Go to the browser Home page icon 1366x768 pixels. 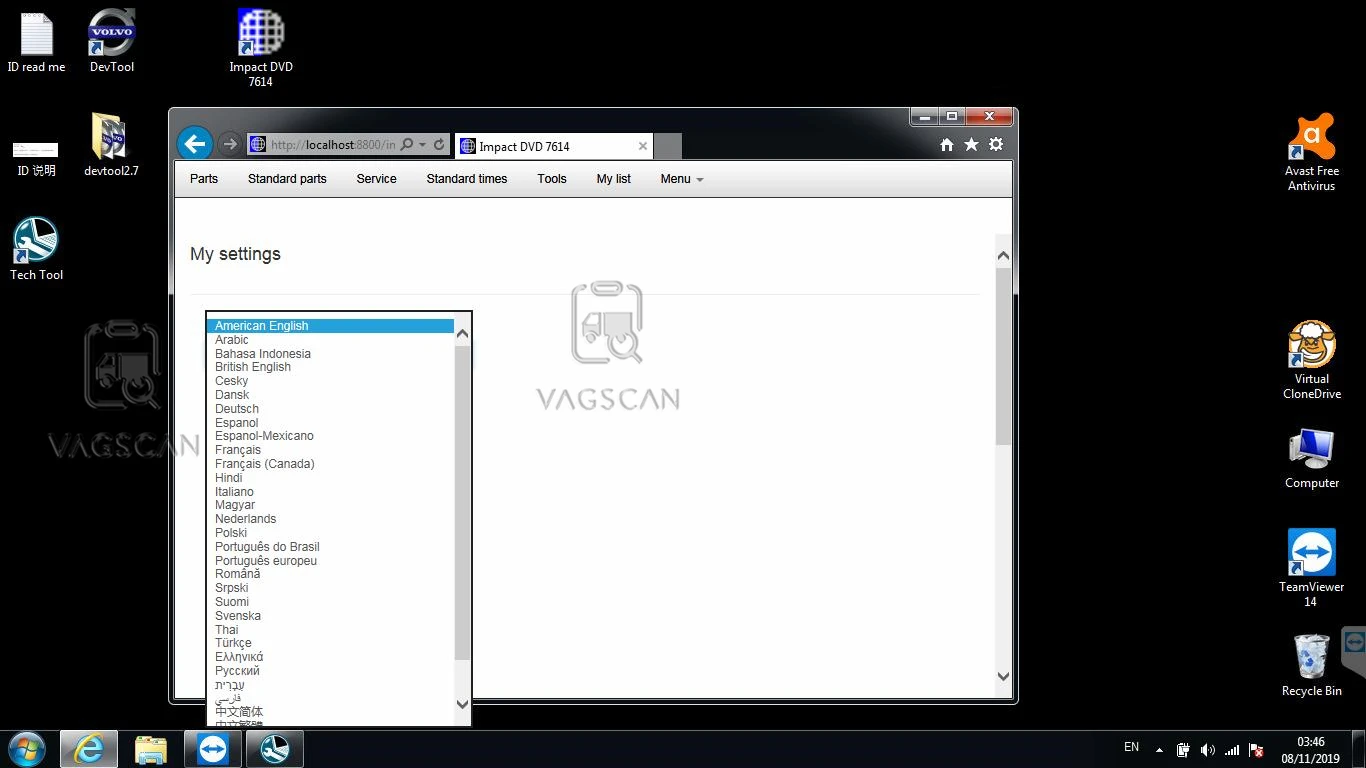point(947,145)
